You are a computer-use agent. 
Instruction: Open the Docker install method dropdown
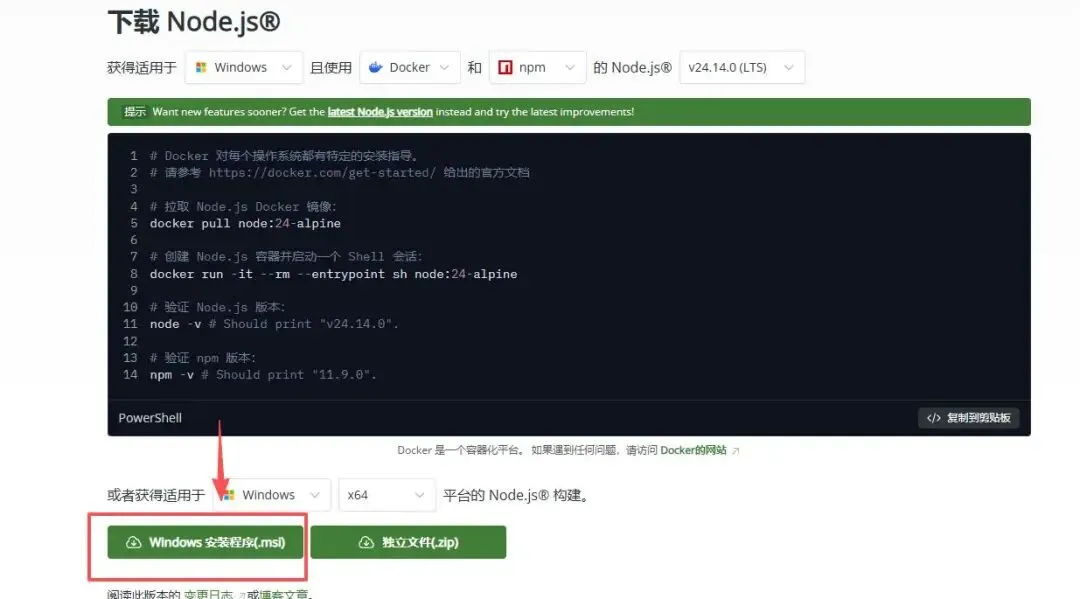coord(410,67)
